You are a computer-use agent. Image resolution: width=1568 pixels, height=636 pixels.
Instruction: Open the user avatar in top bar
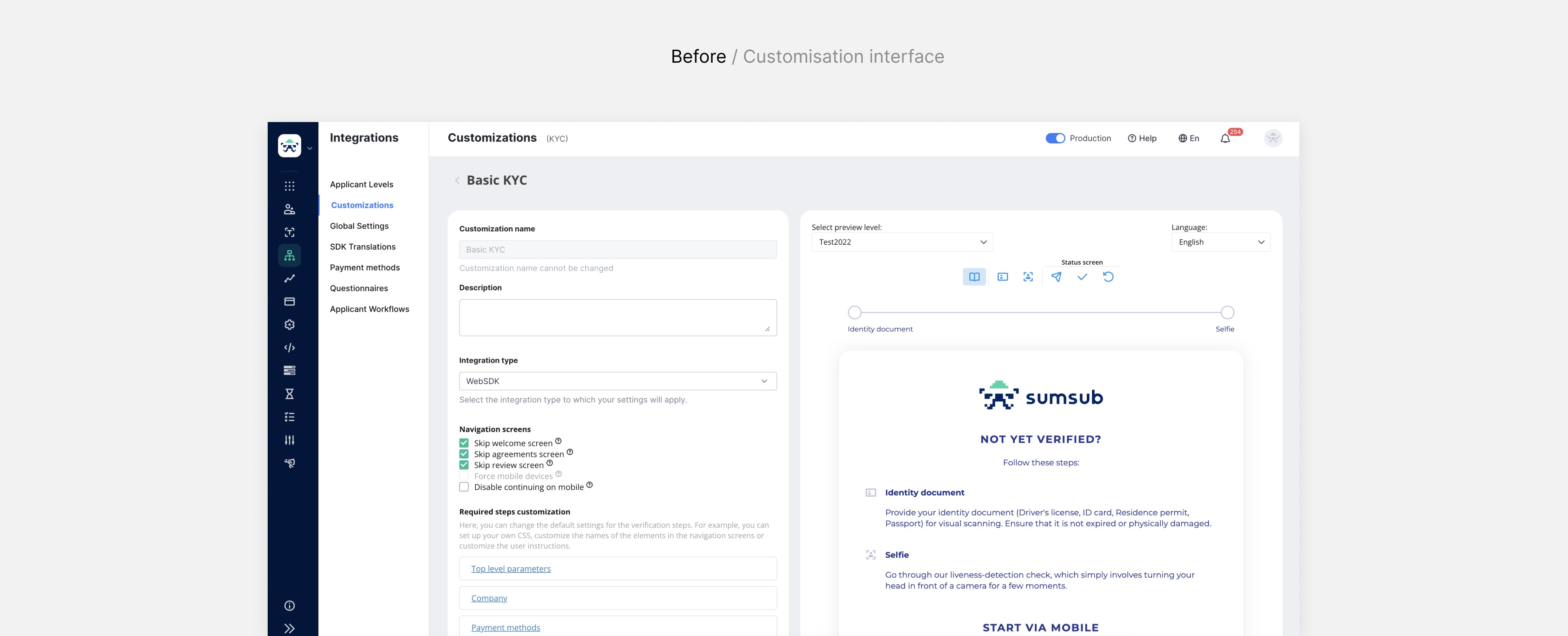pyautogui.click(x=1273, y=138)
